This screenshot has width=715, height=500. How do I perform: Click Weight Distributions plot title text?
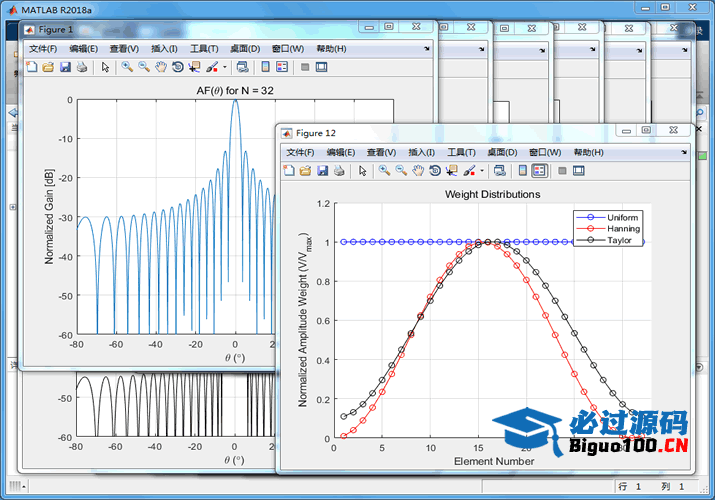(492, 194)
